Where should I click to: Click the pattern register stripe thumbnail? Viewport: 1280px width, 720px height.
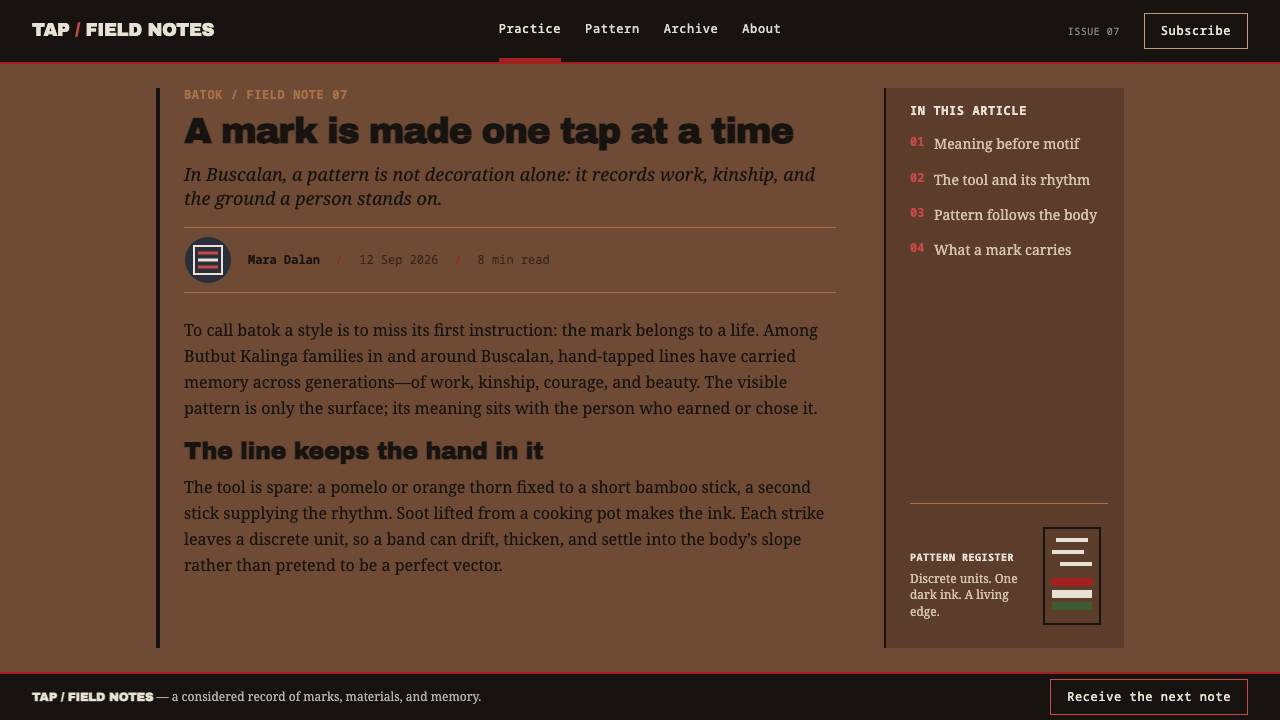(1072, 576)
